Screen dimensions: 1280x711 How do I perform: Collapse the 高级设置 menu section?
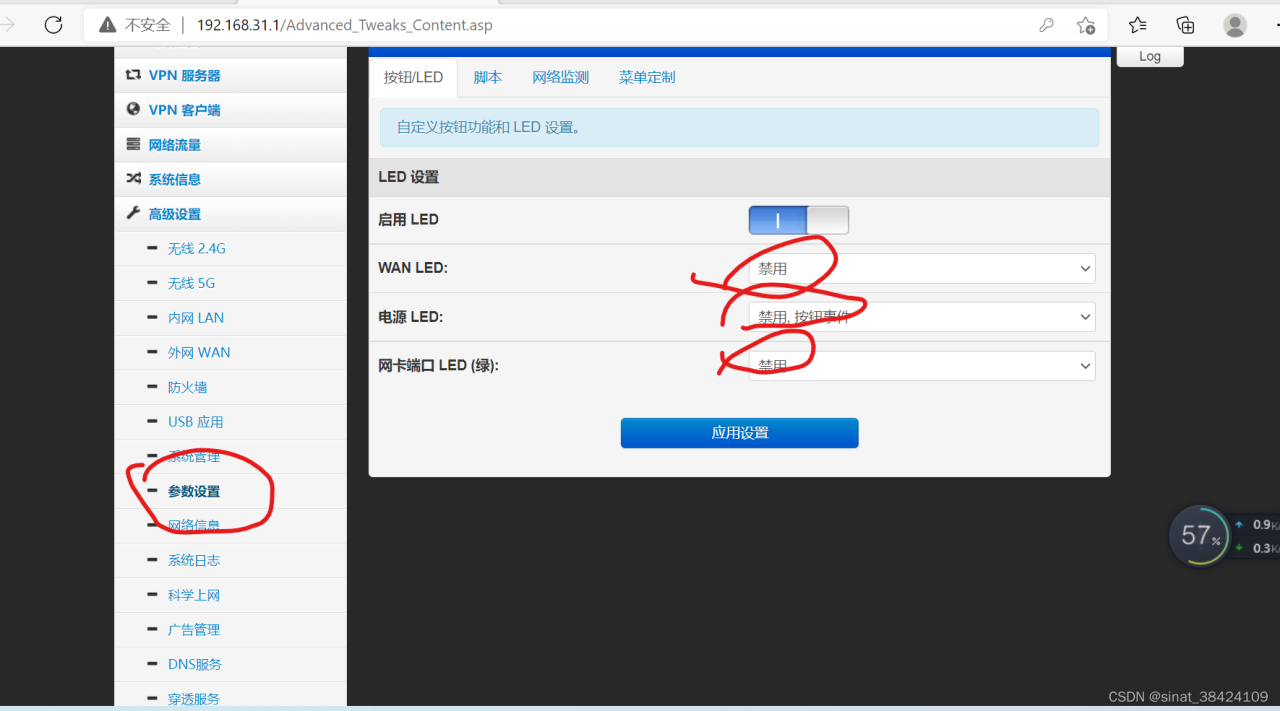175,214
